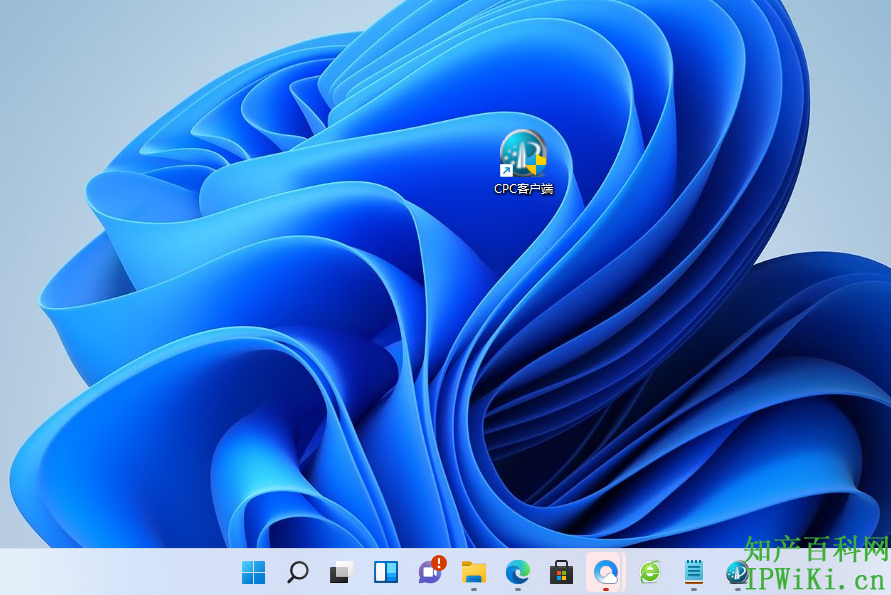Click the IPWiKi.cn watermark text
The image size is (891, 595).
[817, 580]
